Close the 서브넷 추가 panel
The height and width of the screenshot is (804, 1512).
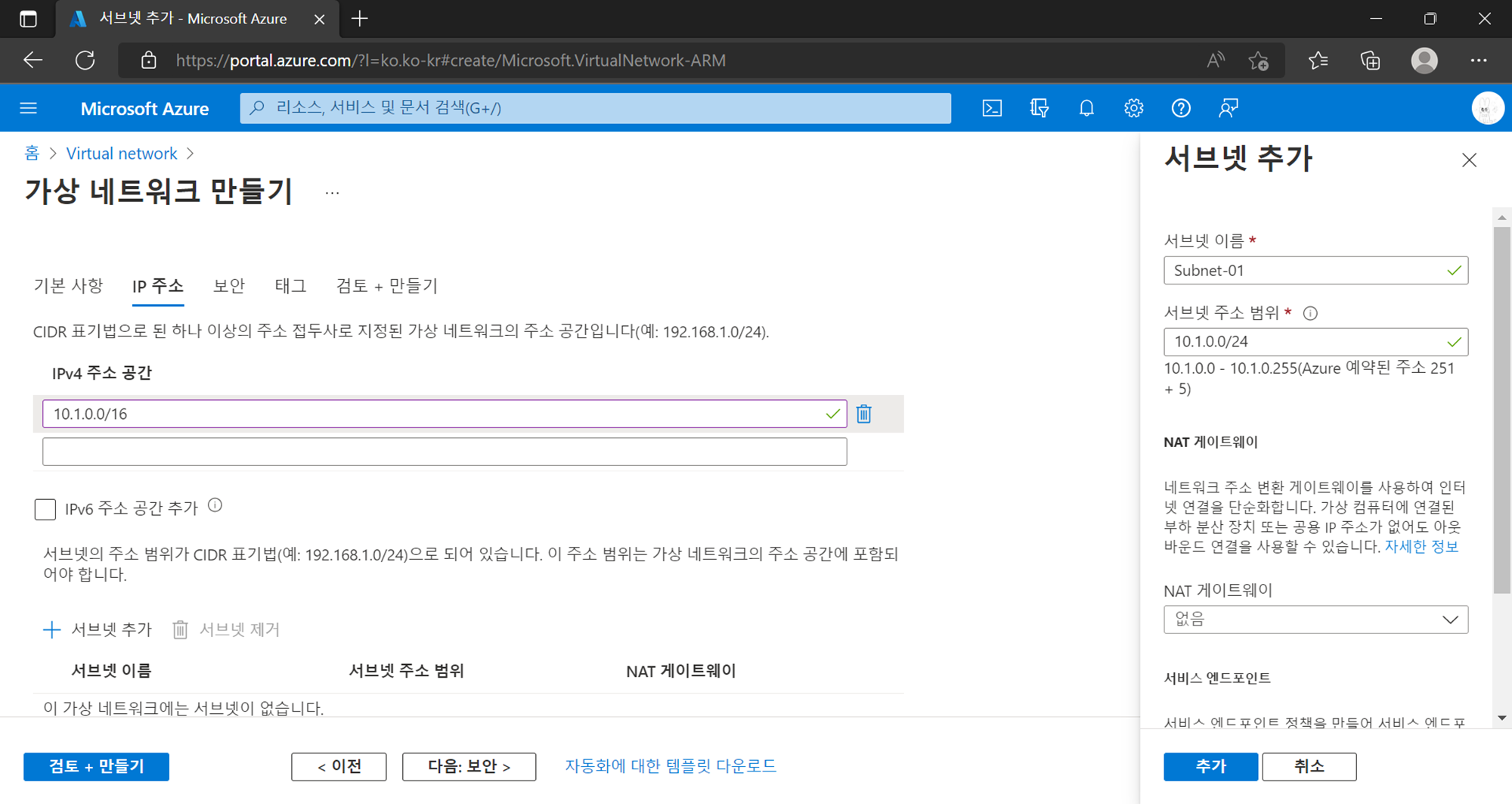(1469, 160)
